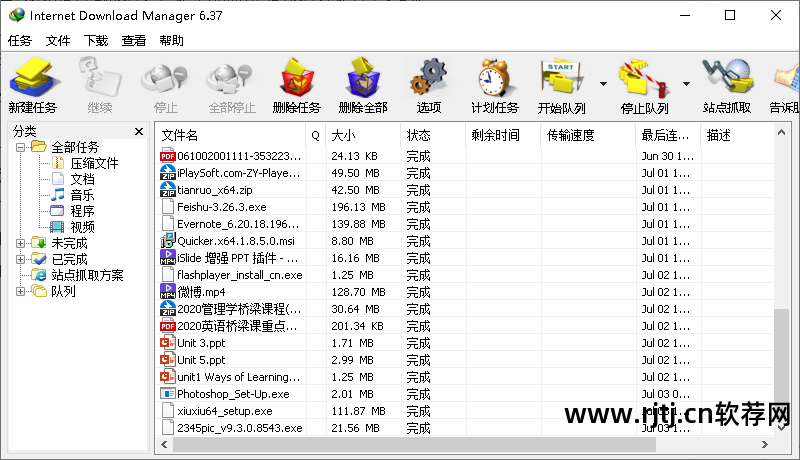Open the 帮助 menu
The width and height of the screenshot is (800, 460).
click(171, 40)
